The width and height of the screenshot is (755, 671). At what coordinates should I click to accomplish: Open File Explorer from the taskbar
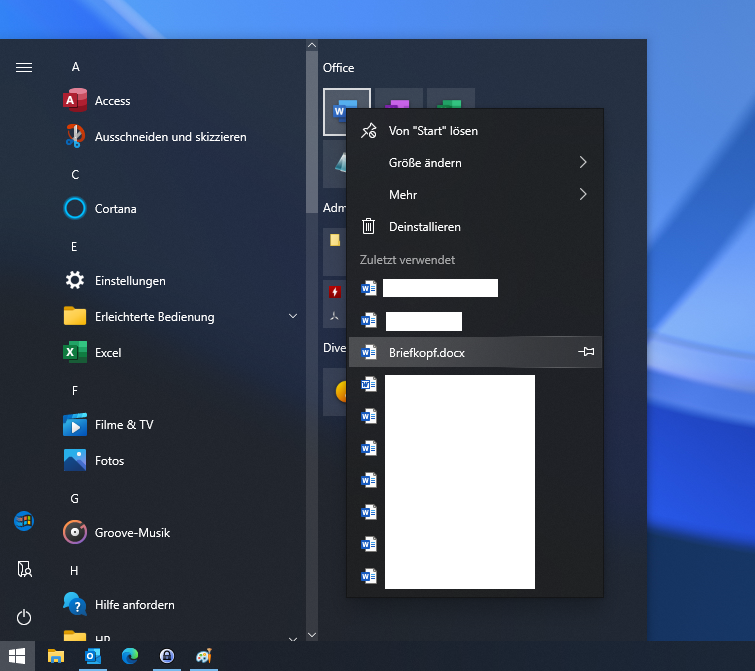(x=56, y=656)
